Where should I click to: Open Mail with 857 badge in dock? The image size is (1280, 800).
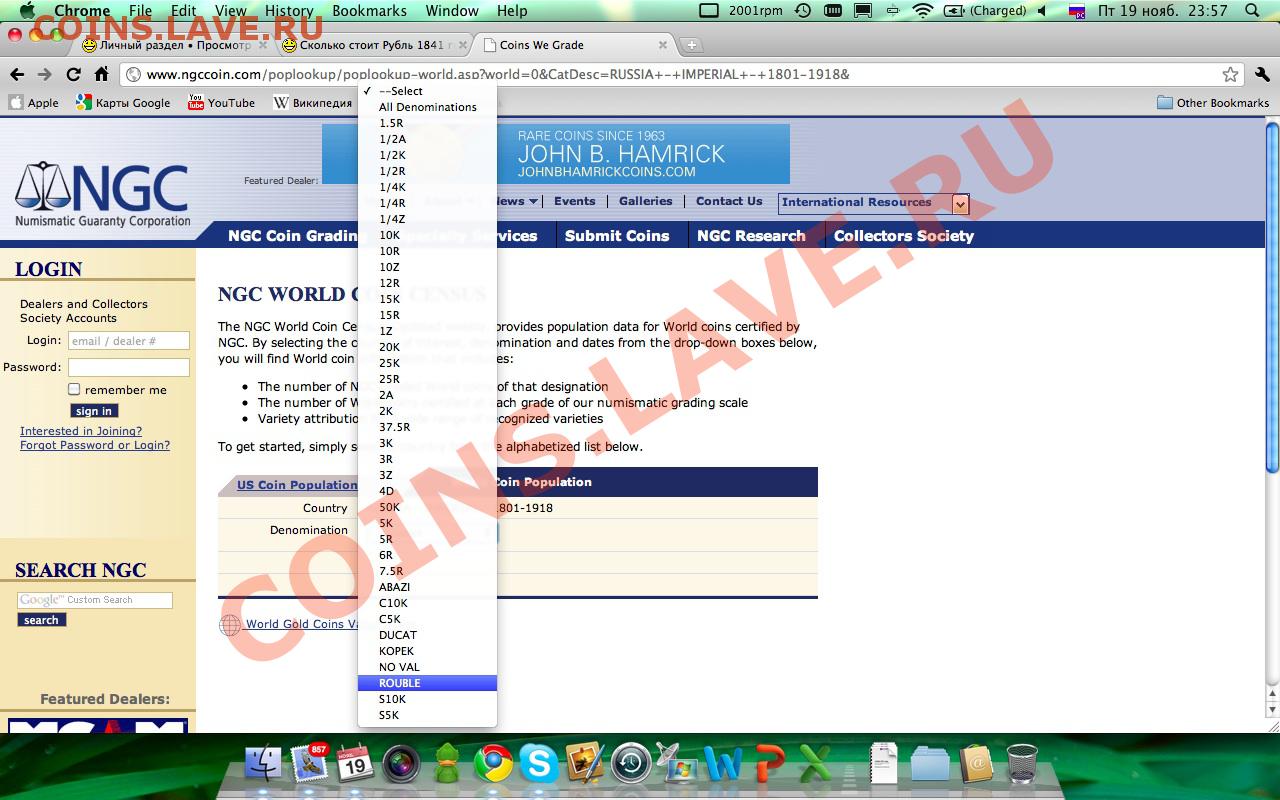[310, 764]
